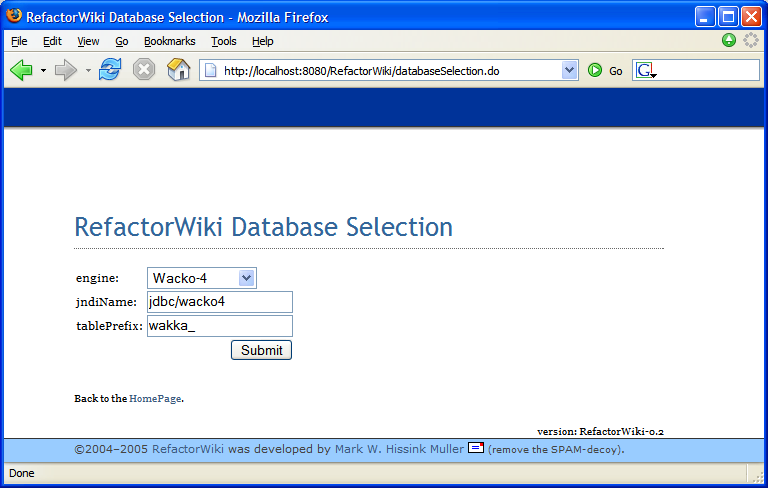
Task: Click the Firefox logo in title bar
Action: point(14,16)
